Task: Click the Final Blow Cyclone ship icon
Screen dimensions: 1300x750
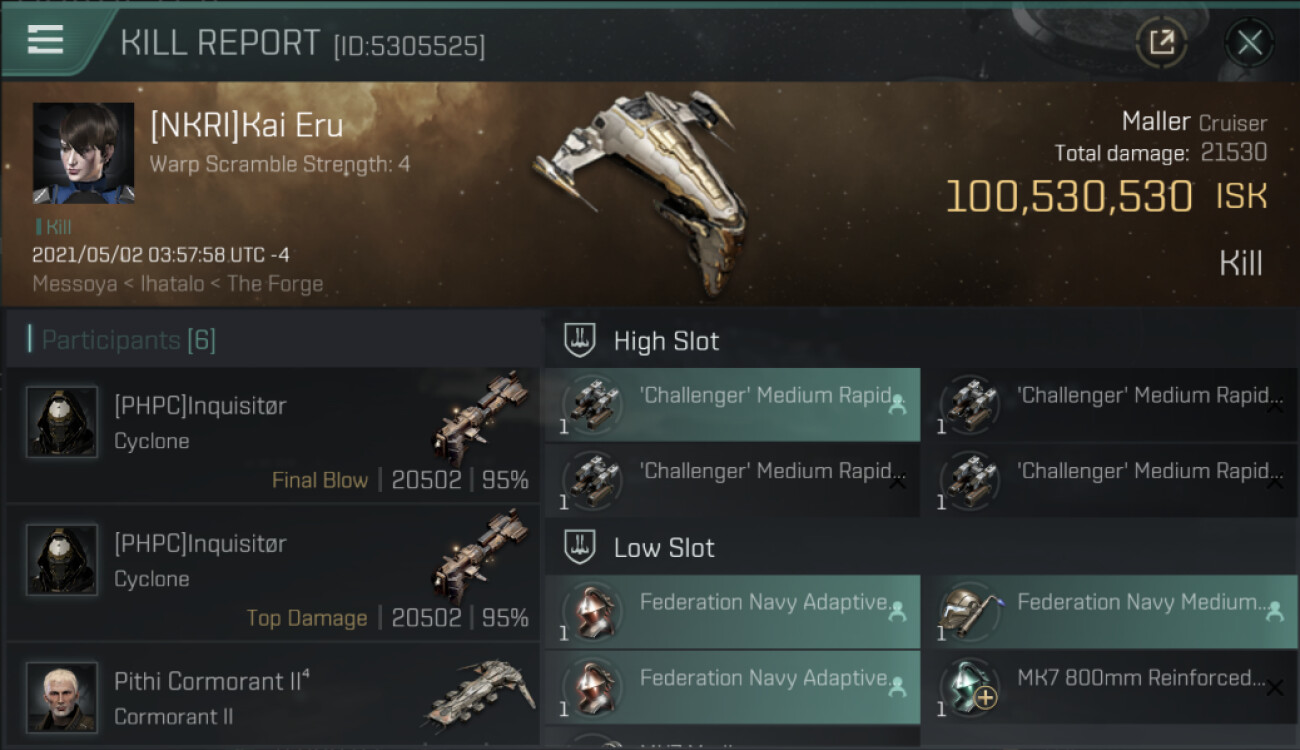Action: coord(482,418)
